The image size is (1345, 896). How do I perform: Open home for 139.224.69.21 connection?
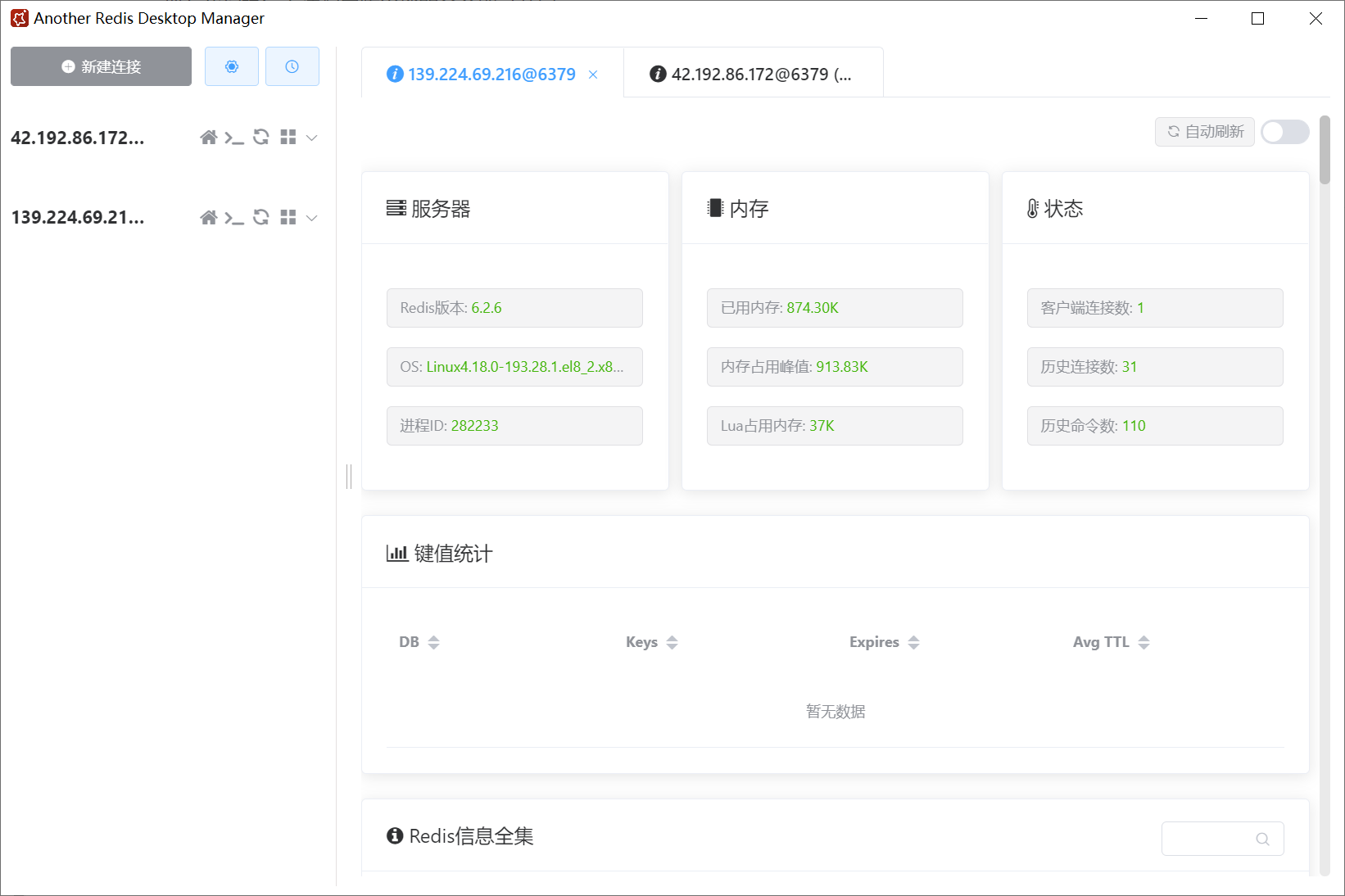click(209, 217)
